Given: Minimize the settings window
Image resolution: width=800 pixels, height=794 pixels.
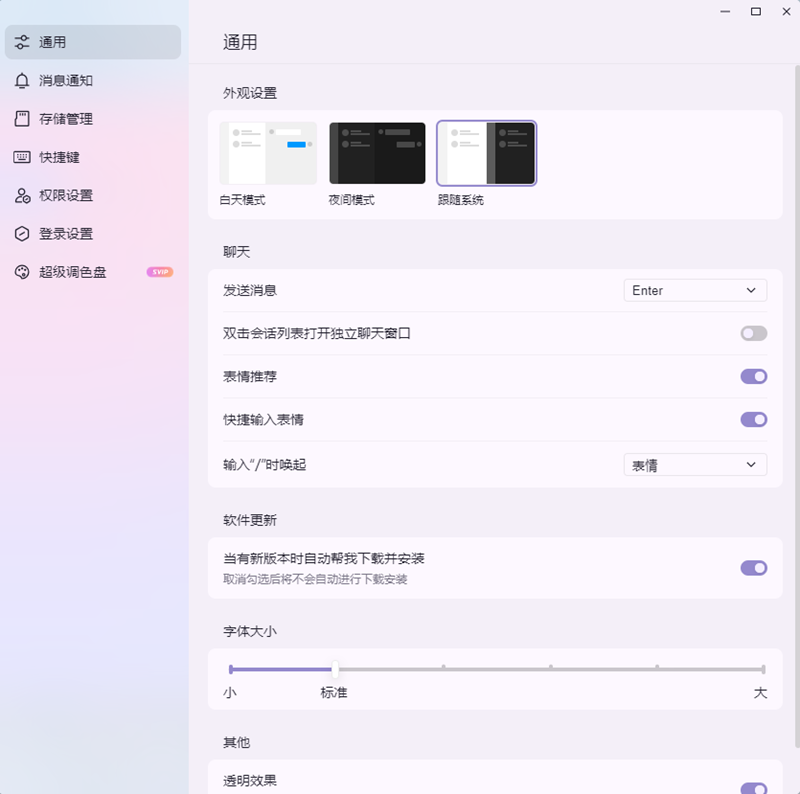Looking at the screenshot, I should (725, 11).
